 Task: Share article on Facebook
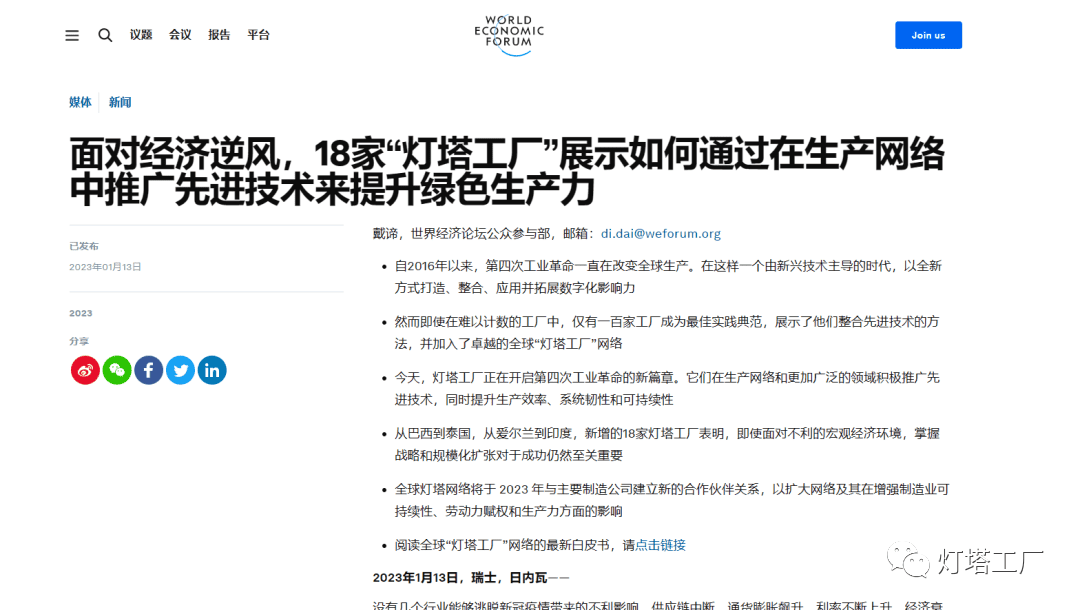coord(148,370)
